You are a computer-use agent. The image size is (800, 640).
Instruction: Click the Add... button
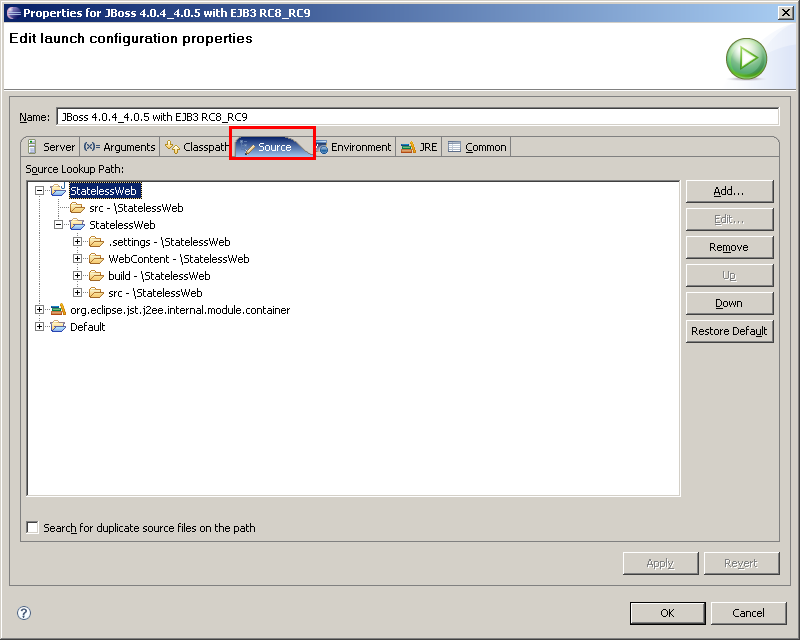click(729, 191)
